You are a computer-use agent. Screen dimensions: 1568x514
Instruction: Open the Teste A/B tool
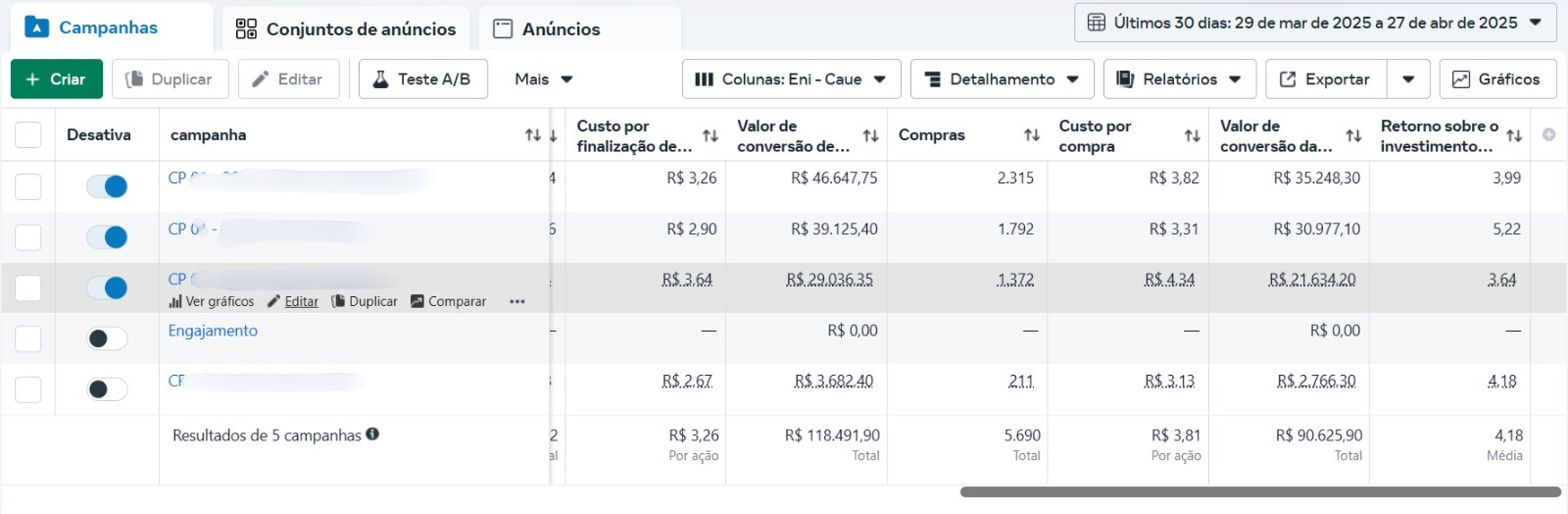tap(422, 79)
